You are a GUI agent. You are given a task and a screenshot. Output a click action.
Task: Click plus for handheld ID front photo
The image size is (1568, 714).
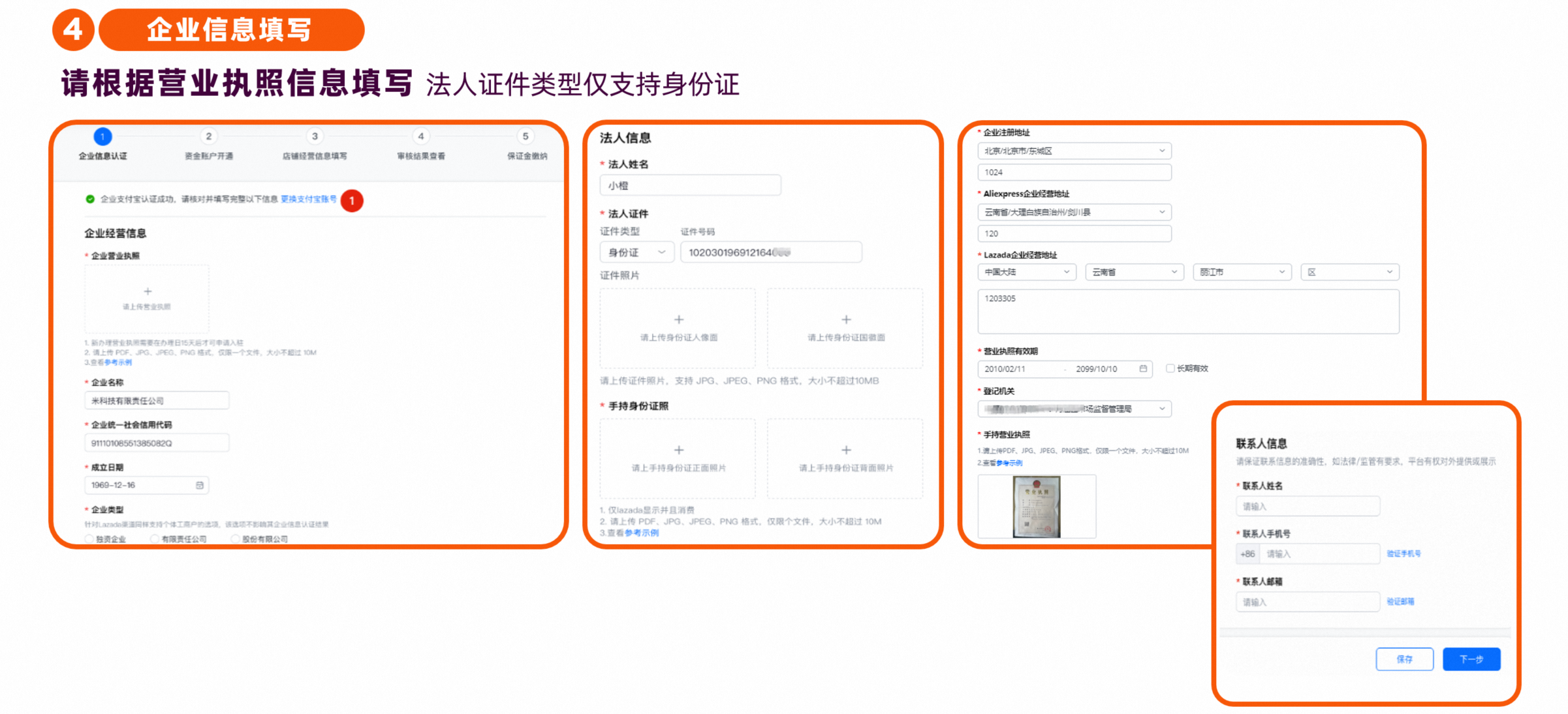click(679, 450)
